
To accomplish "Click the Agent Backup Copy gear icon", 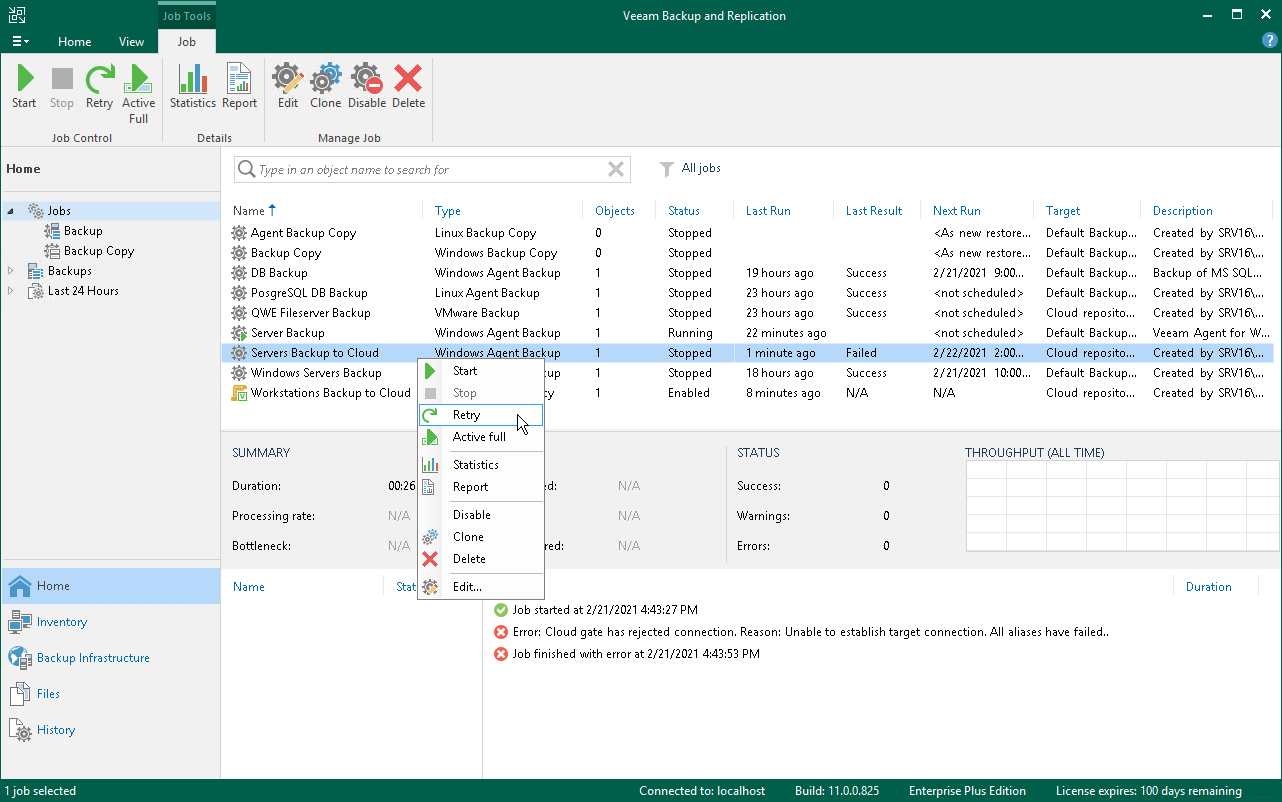I will (239, 233).
